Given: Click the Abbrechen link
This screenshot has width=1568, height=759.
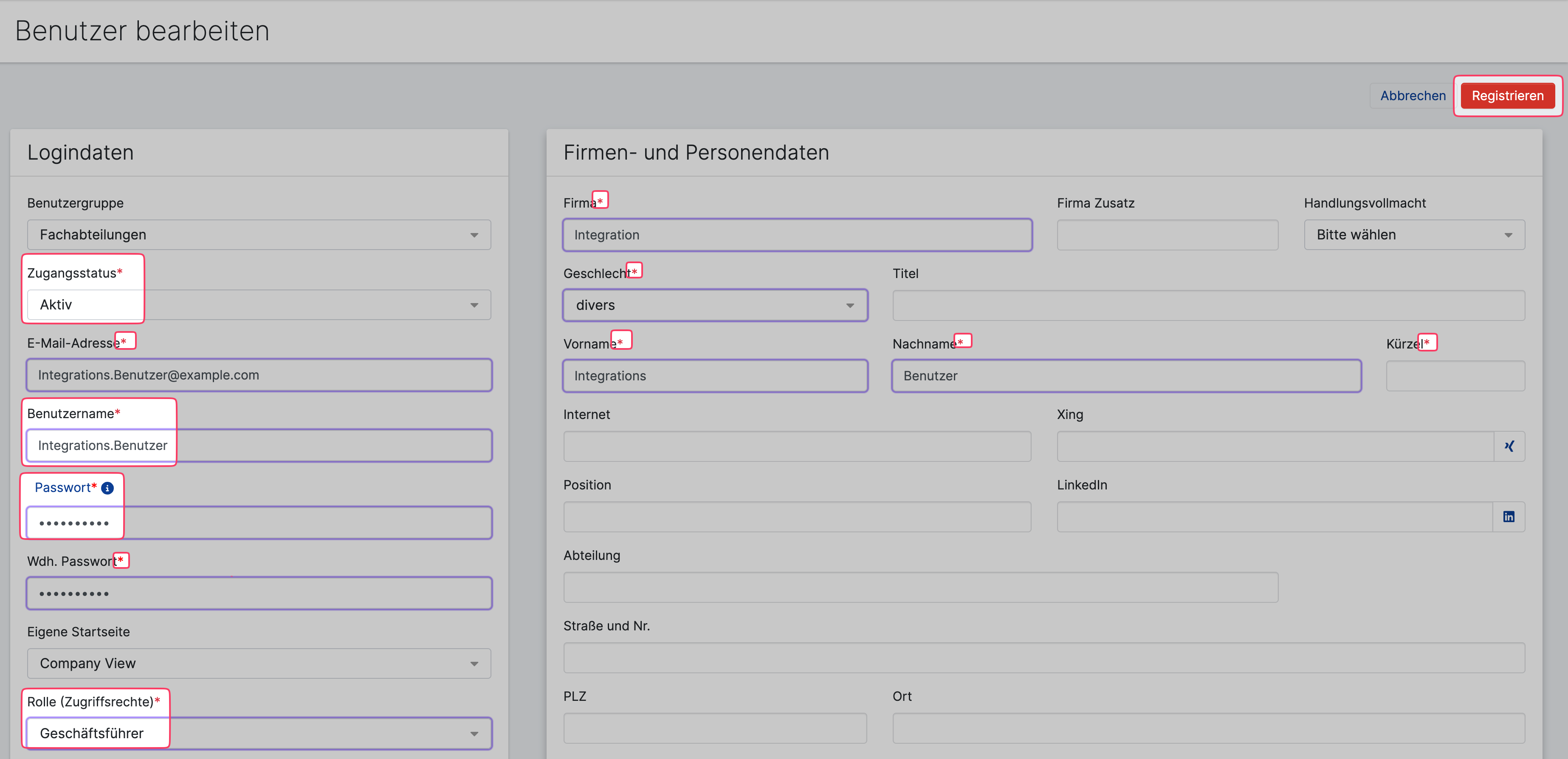Looking at the screenshot, I should click(1412, 96).
